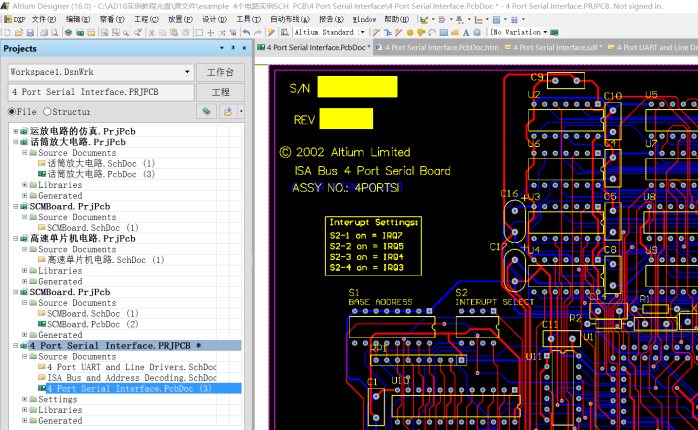The width and height of the screenshot is (698, 430).
Task: Click the green board icon after No Variation
Action: (x=554, y=32)
